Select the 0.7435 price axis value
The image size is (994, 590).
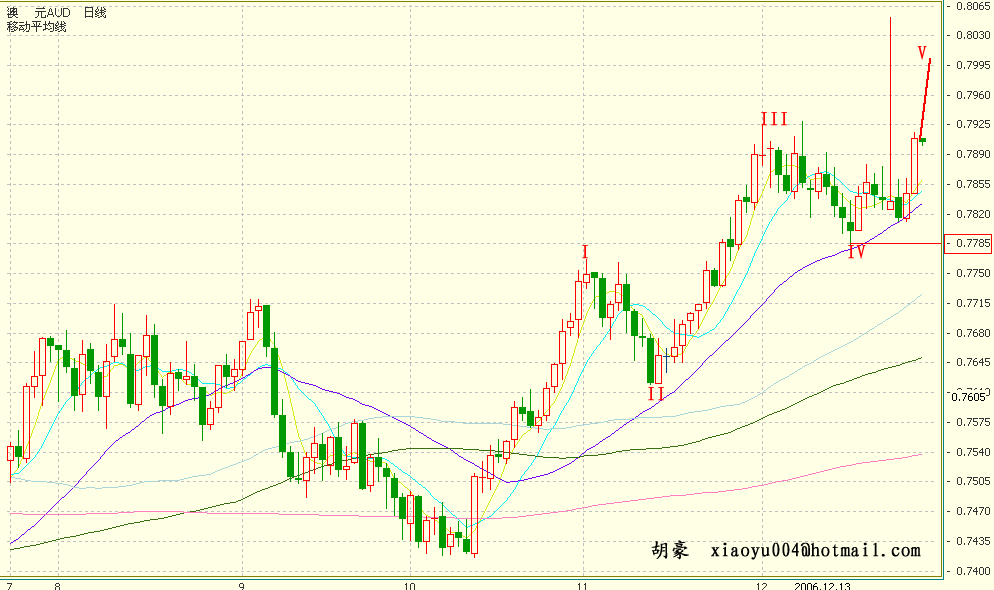coord(973,541)
